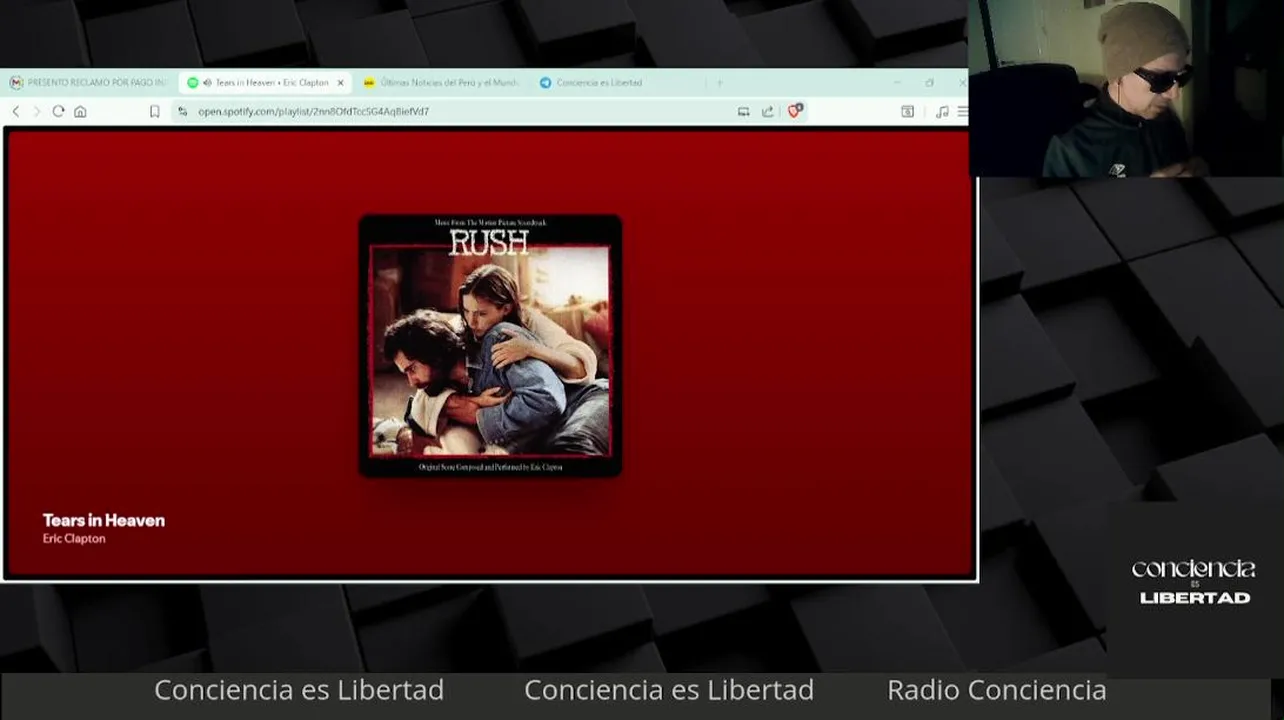
Task: Open the media control music note icon
Action: [942, 111]
